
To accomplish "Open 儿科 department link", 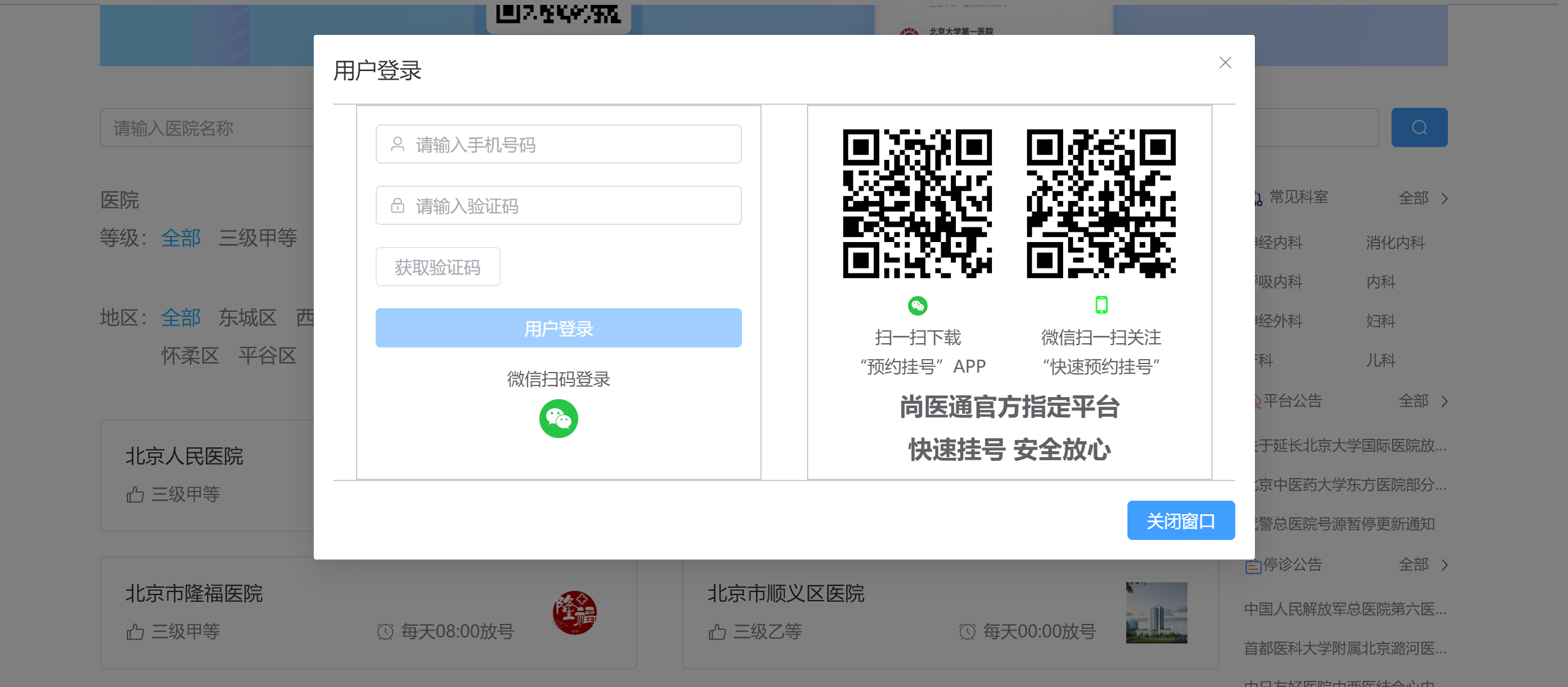I will click(1381, 360).
